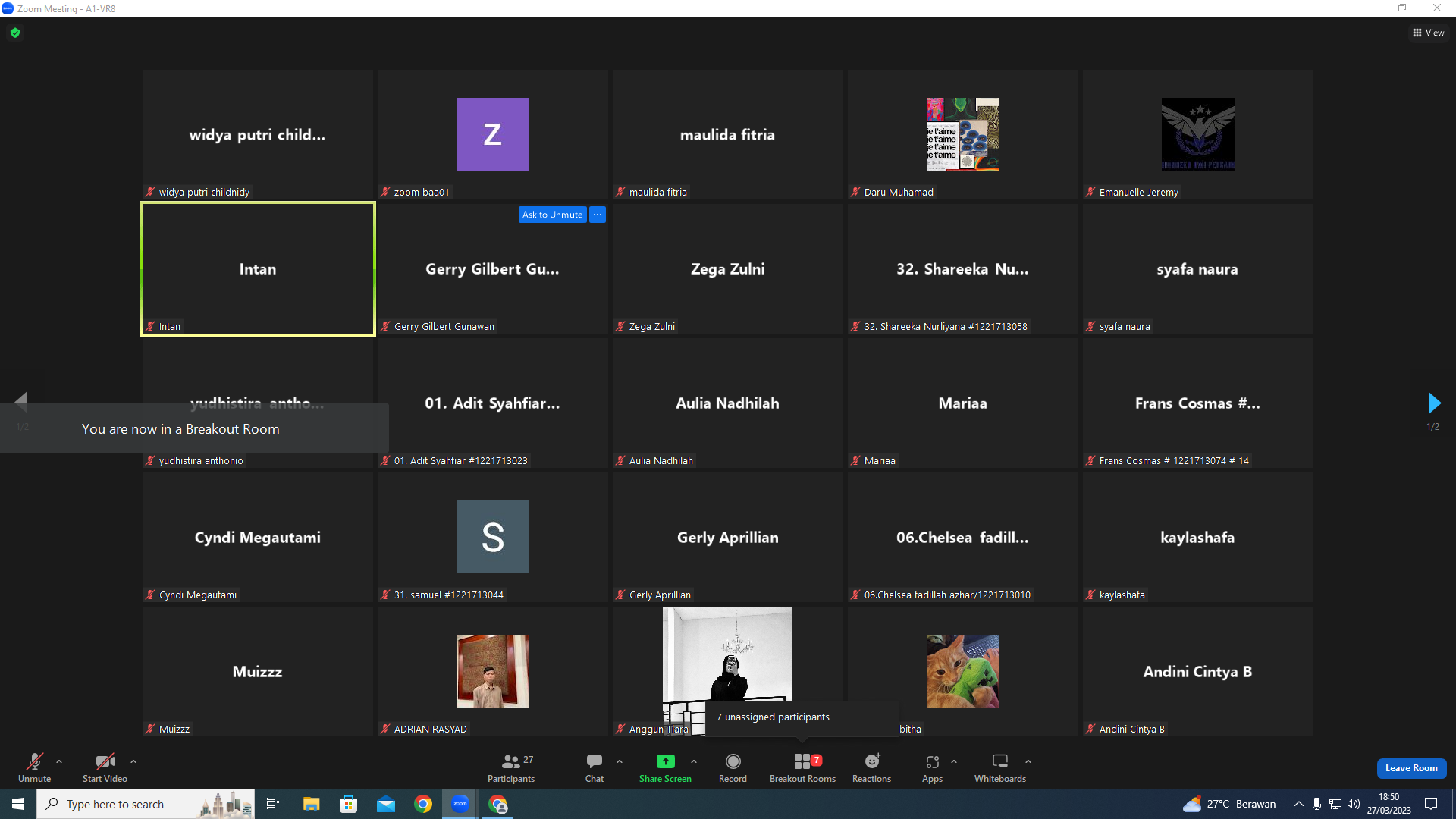Open the Mail app from the taskbar
The height and width of the screenshot is (819, 1456).
point(386,804)
